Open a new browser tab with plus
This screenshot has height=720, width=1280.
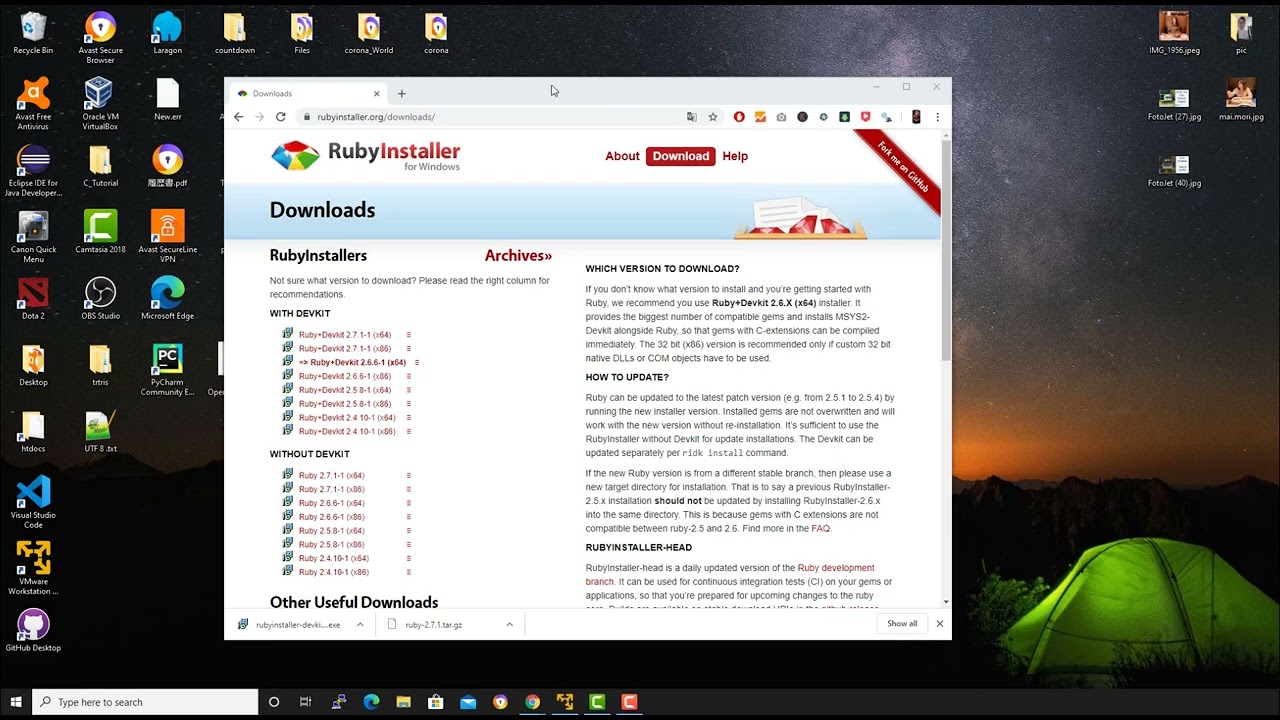[x=402, y=94]
